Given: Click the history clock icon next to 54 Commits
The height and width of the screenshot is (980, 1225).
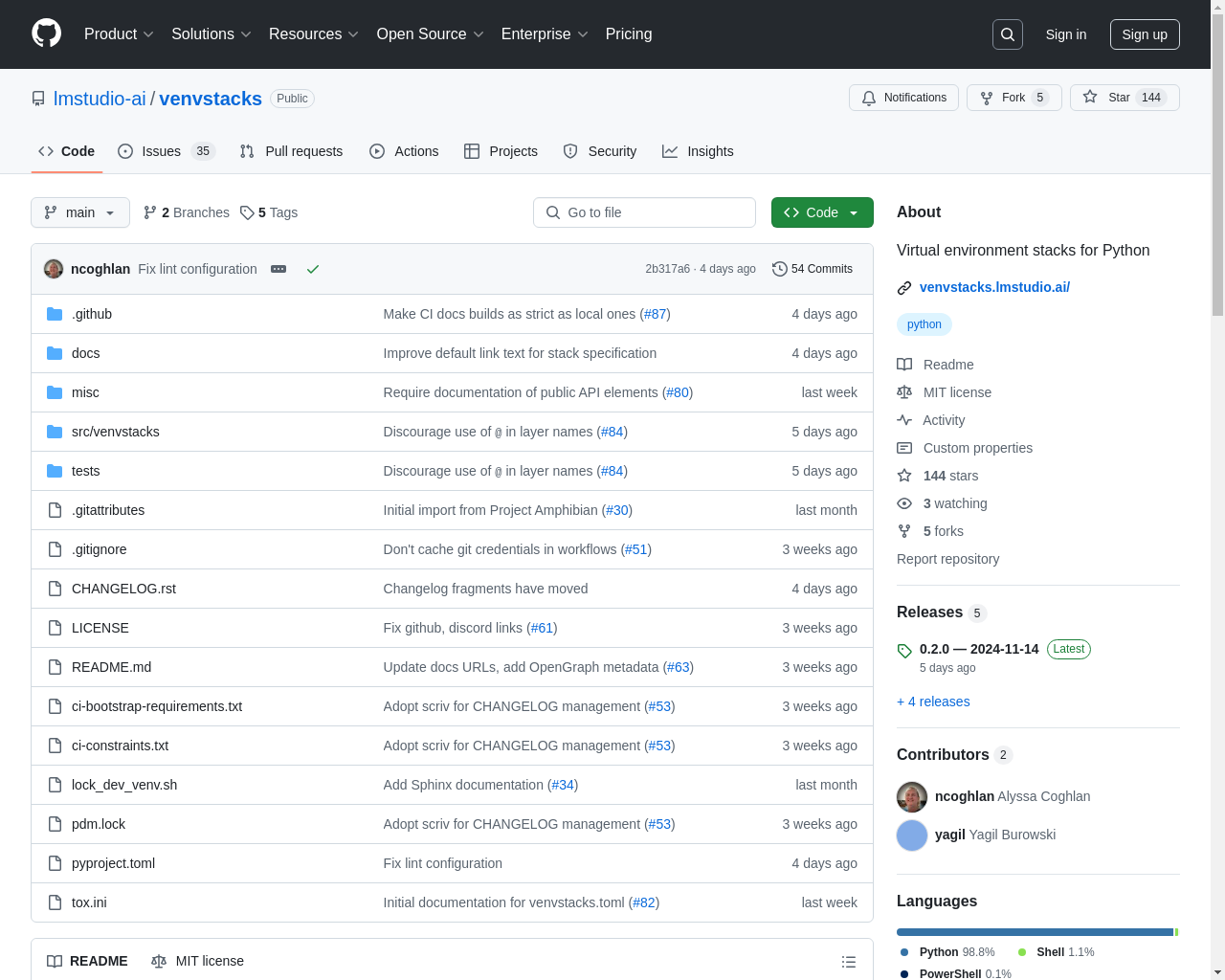Looking at the screenshot, I should click(x=780, y=269).
